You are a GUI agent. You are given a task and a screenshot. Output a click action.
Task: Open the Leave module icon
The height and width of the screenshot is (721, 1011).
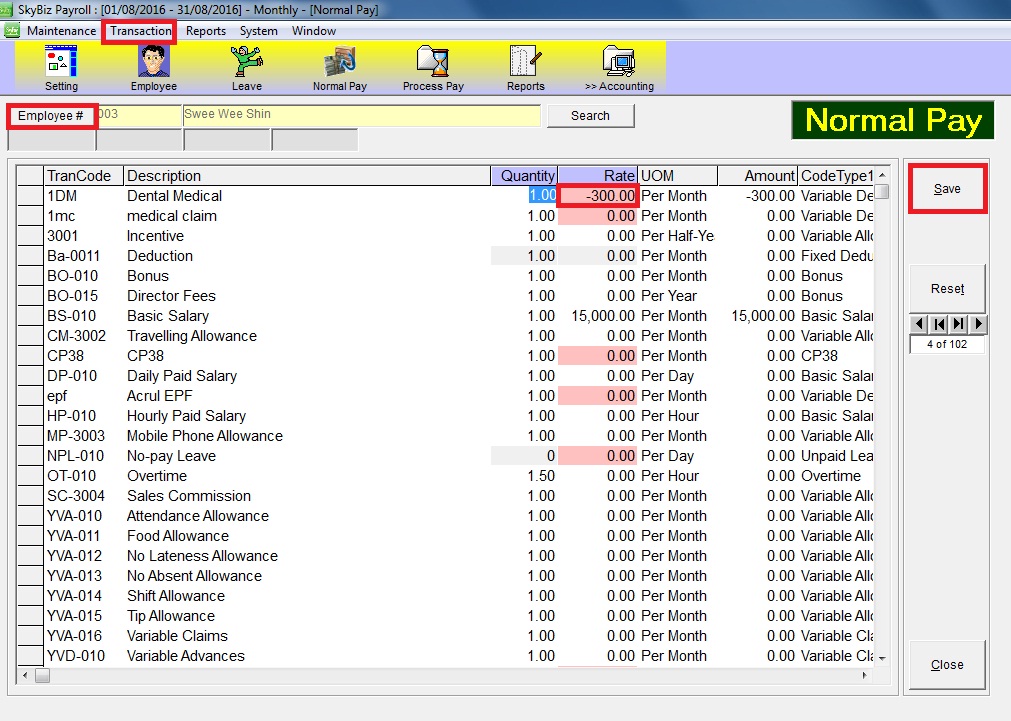246,66
